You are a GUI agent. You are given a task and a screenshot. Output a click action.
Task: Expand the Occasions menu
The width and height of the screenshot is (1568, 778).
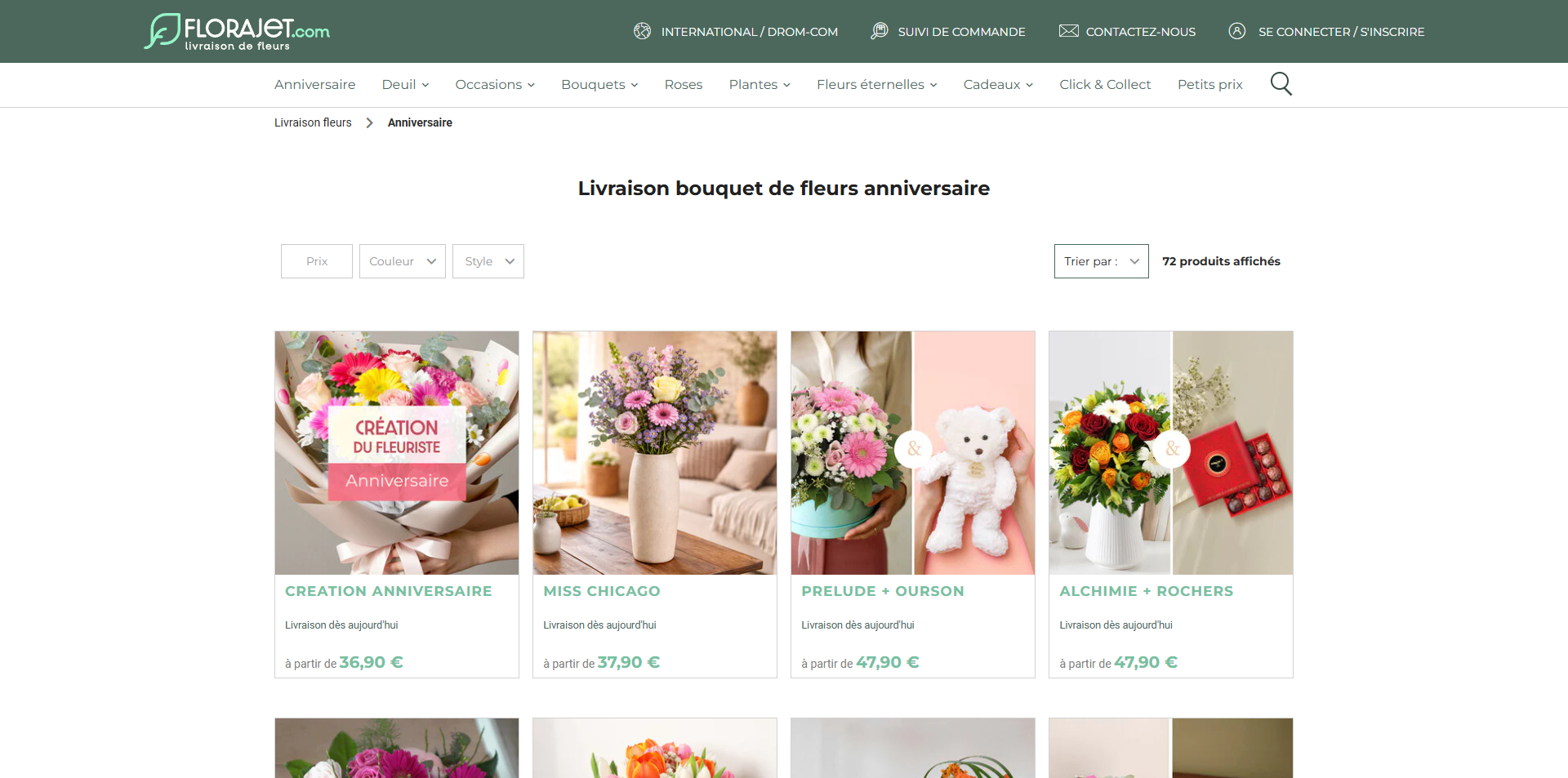point(495,84)
